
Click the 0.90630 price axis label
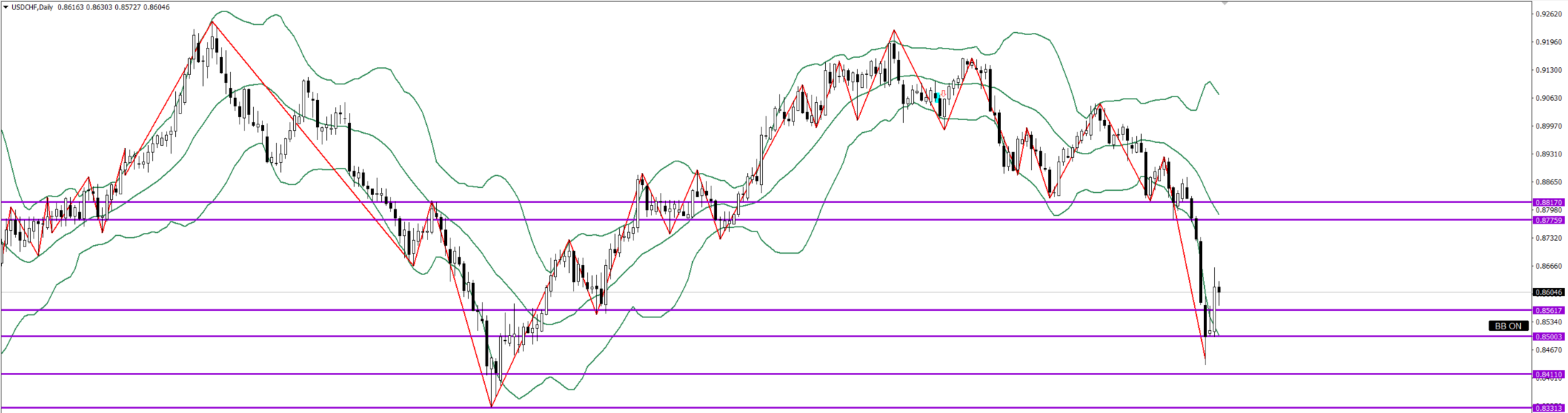pos(1548,98)
